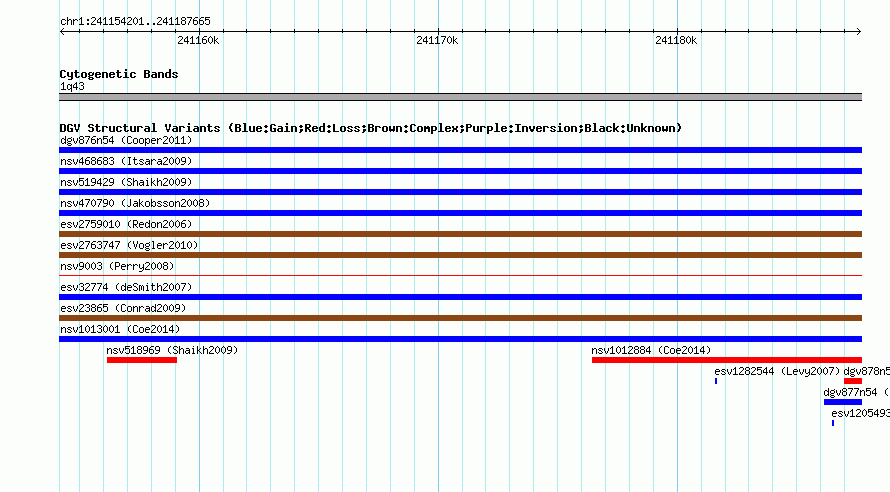Click thin red loss line of nsv9003
Viewport: 890px width, 492px height.
(x=460, y=275)
